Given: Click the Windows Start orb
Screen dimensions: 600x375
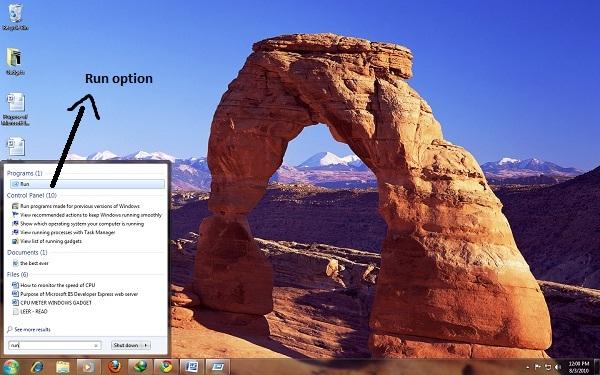Looking at the screenshot, I should [10, 367].
